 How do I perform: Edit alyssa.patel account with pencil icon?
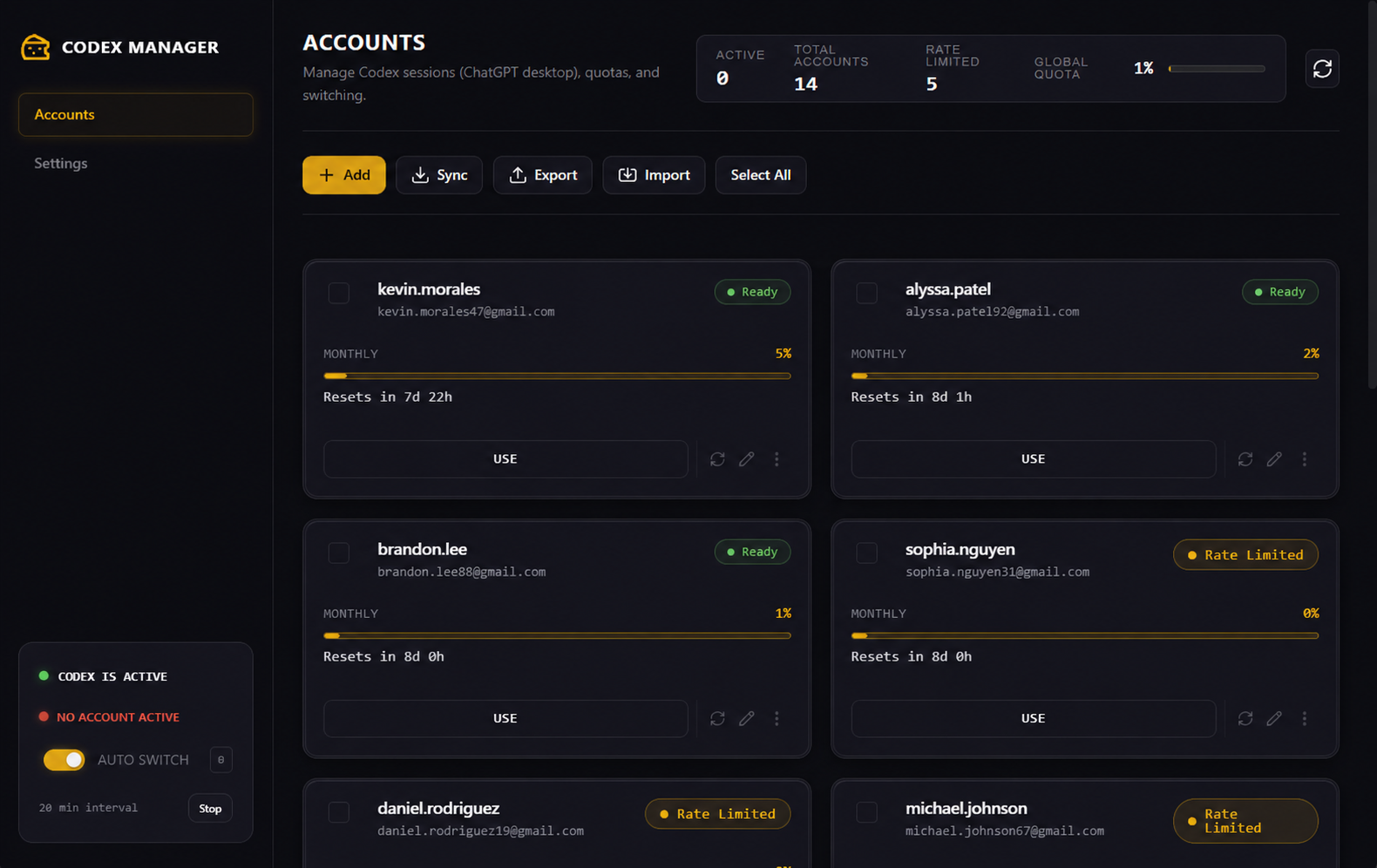coord(1274,459)
